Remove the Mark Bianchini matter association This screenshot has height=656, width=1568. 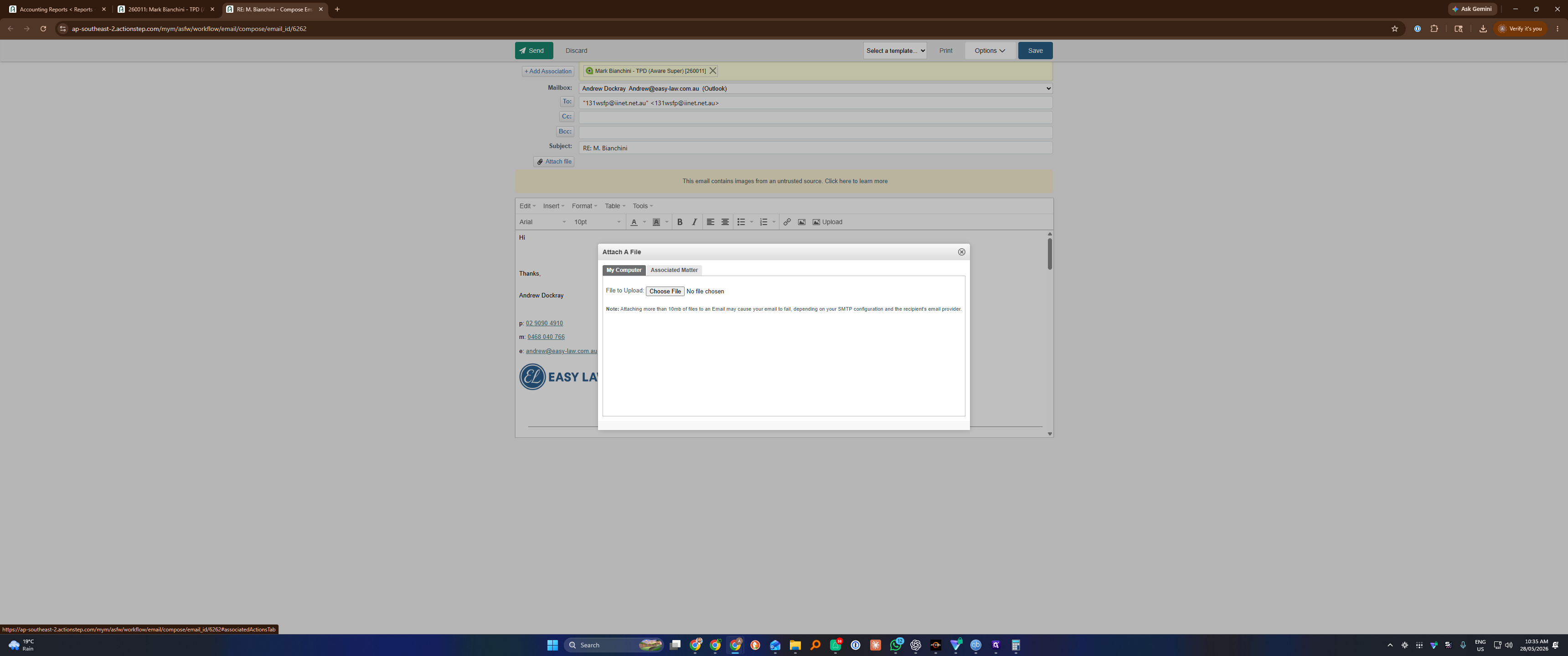click(x=712, y=71)
